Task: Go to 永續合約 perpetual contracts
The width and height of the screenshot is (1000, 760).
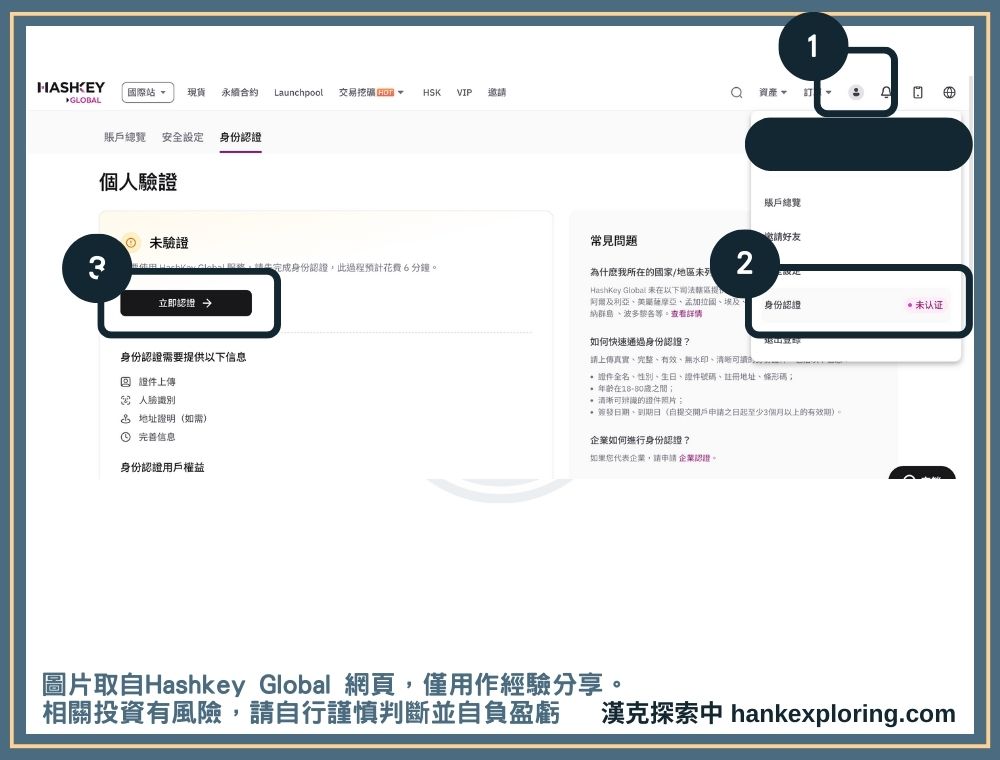Action: [x=240, y=92]
